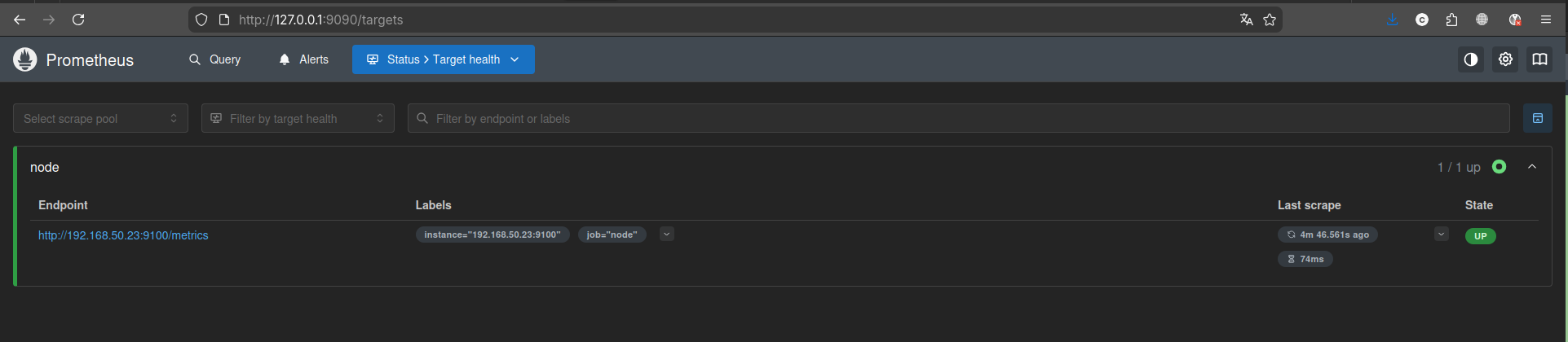Open the browser extensions puzzle icon
Image resolution: width=1568 pixels, height=342 pixels.
click(x=1451, y=20)
